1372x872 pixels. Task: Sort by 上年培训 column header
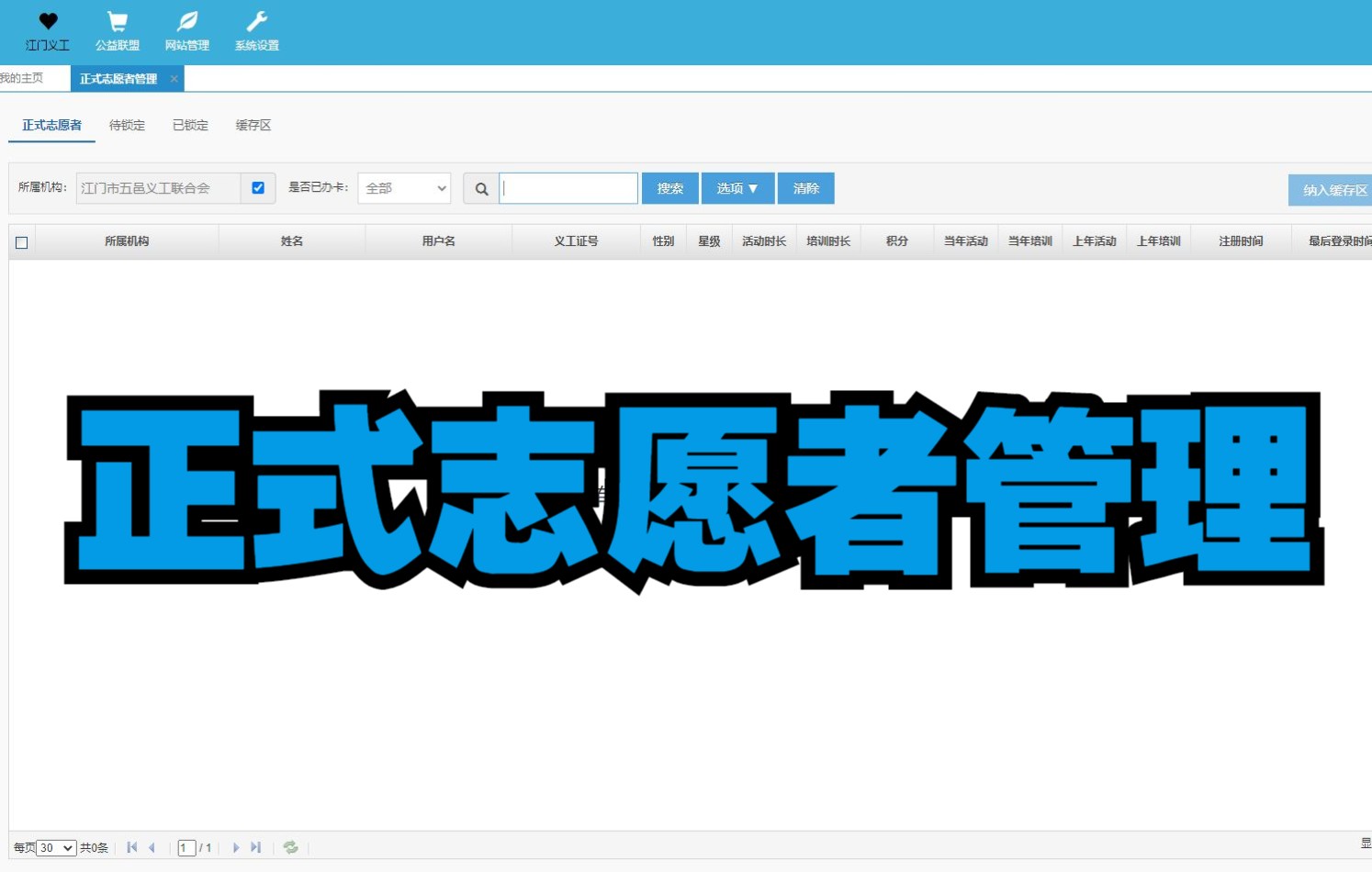point(1159,241)
